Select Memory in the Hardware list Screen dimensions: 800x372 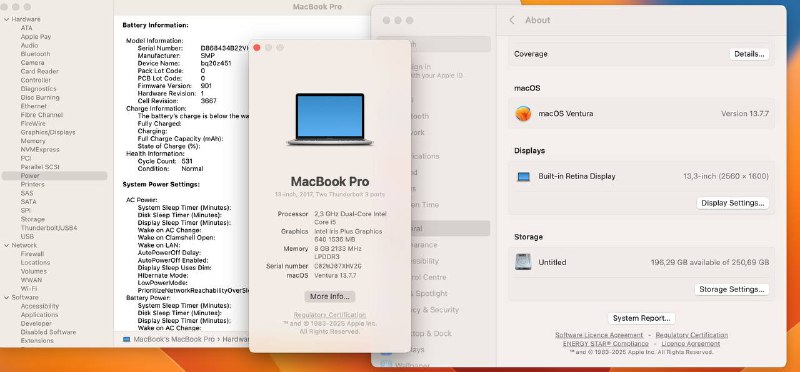(x=33, y=141)
